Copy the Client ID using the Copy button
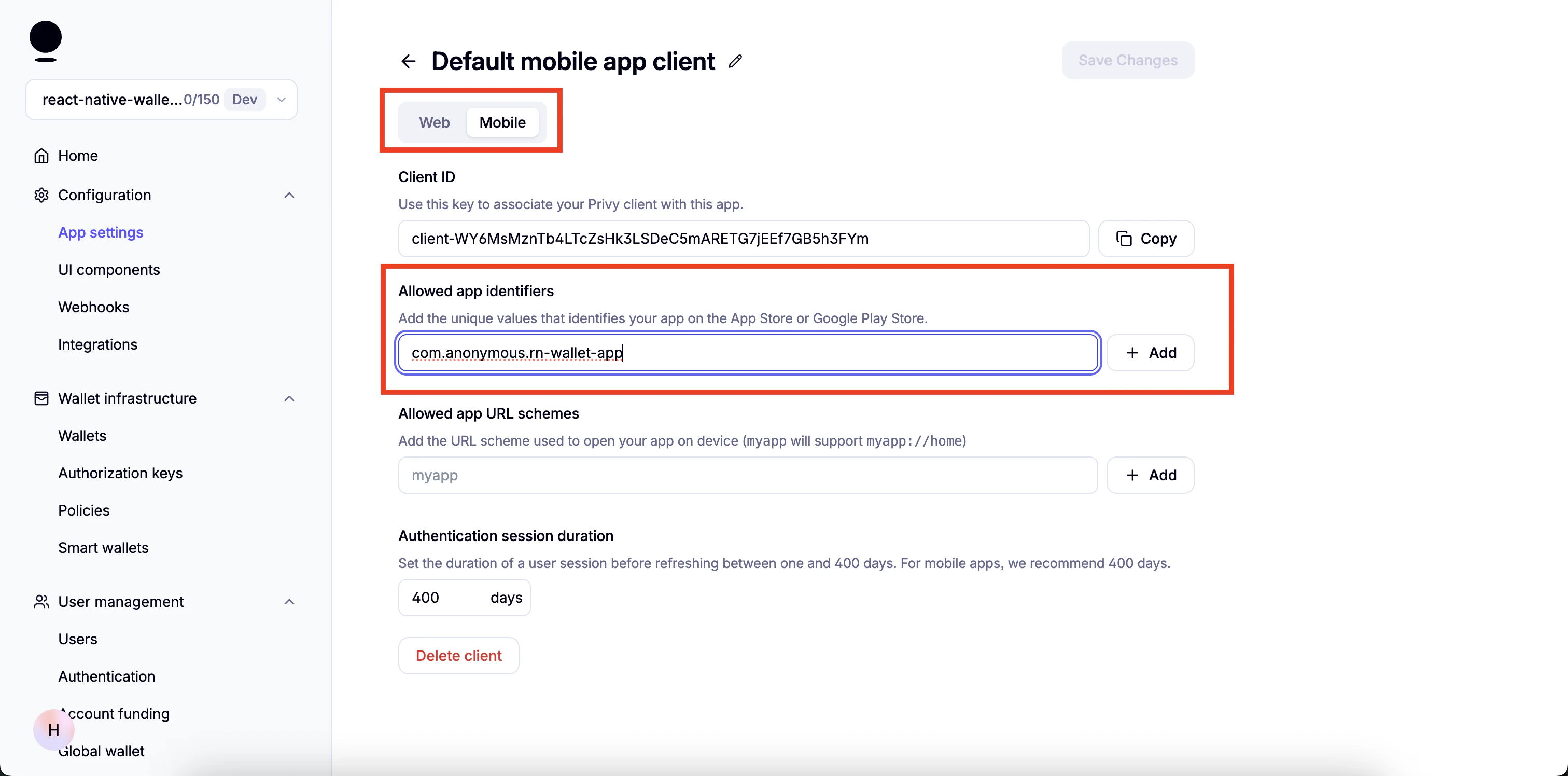 (x=1145, y=238)
